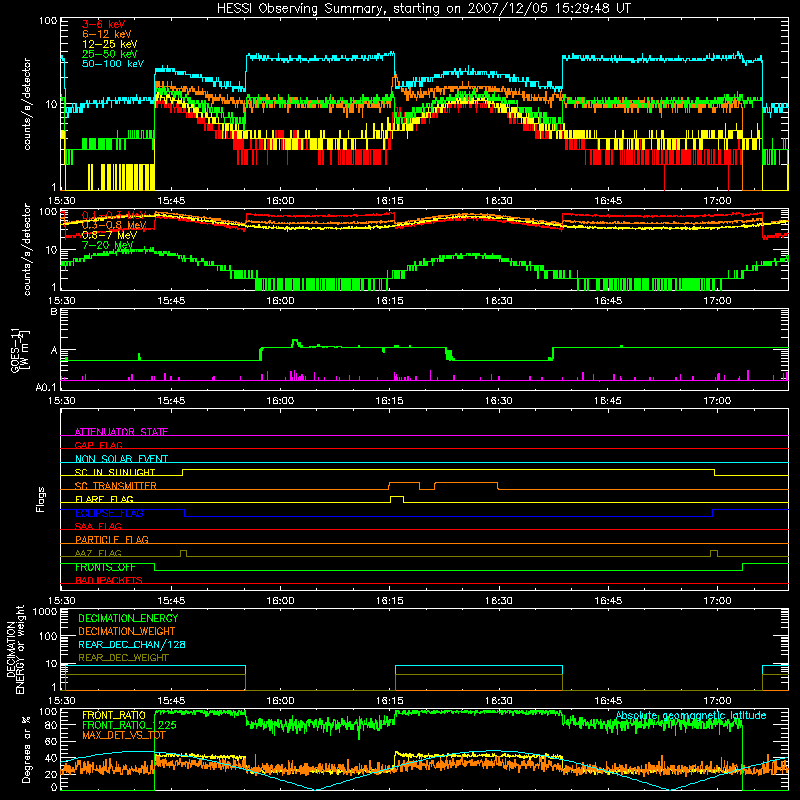This screenshot has width=800, height=800.
Task: Click the raised FLARE_FLAG pulse near 16:15
Action: (396, 499)
